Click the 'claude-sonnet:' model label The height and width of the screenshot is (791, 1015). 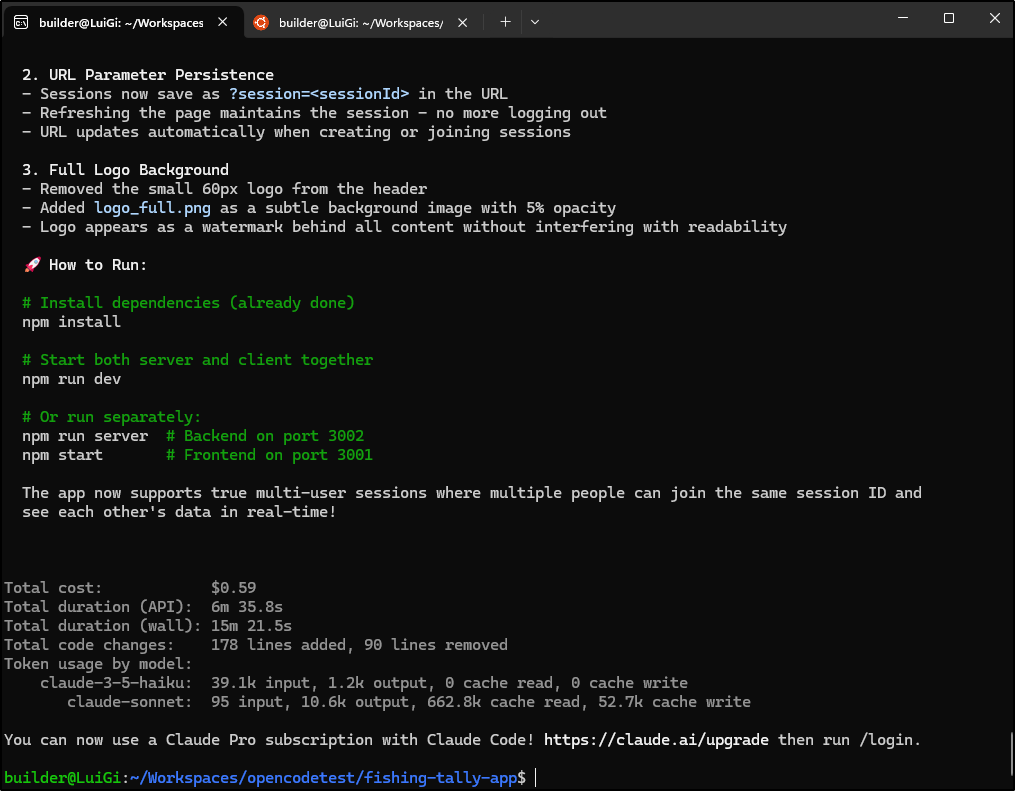tap(129, 702)
